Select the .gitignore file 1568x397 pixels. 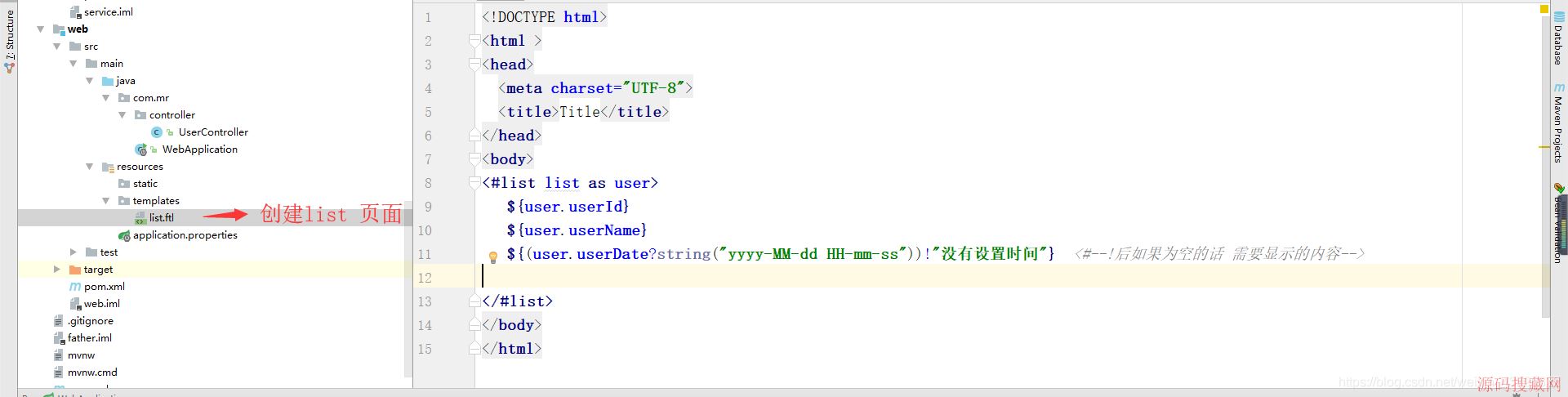[x=90, y=321]
